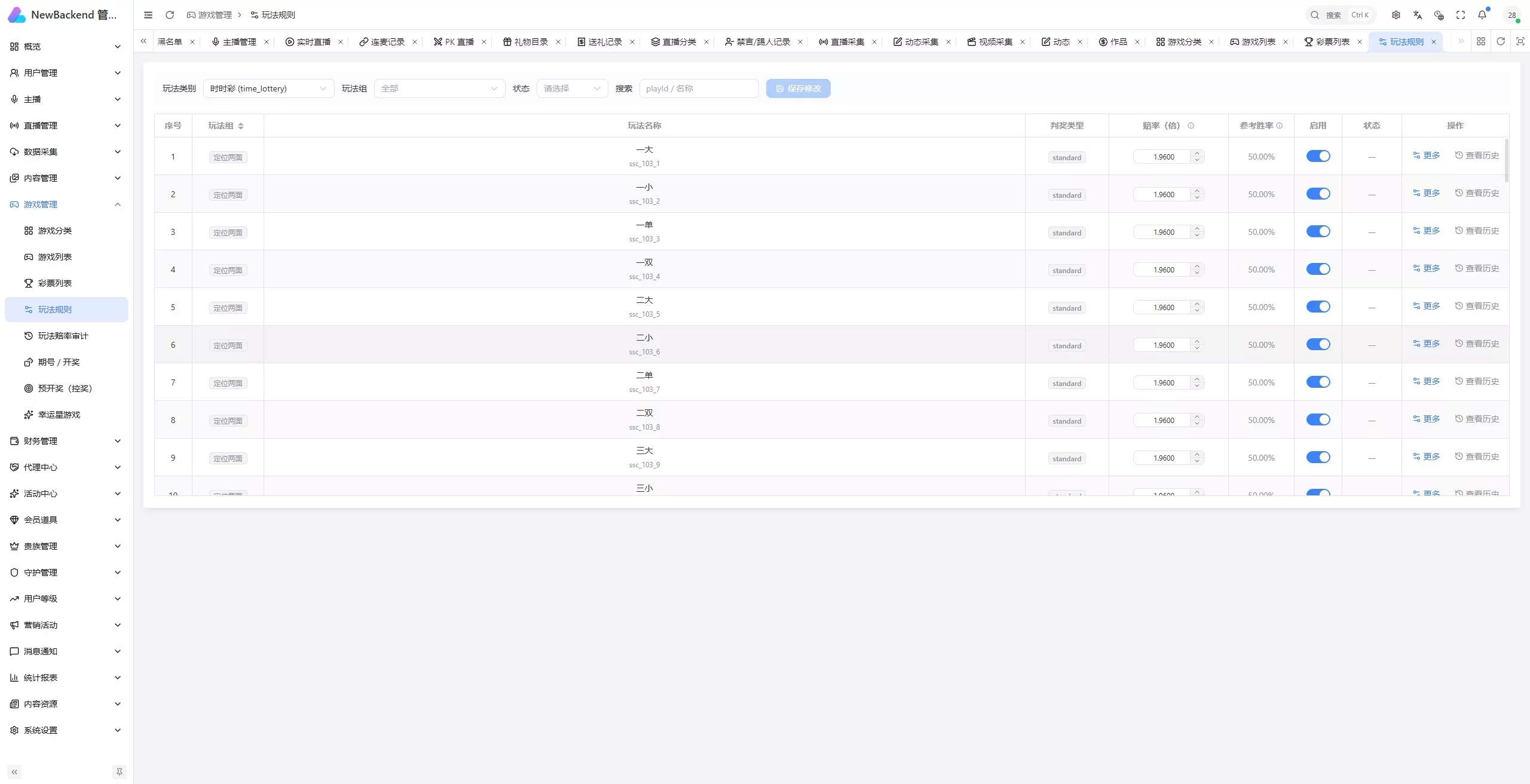This screenshot has width=1530, height=784.
Task: Toggle the enable switch for 一大
Action: click(x=1318, y=156)
